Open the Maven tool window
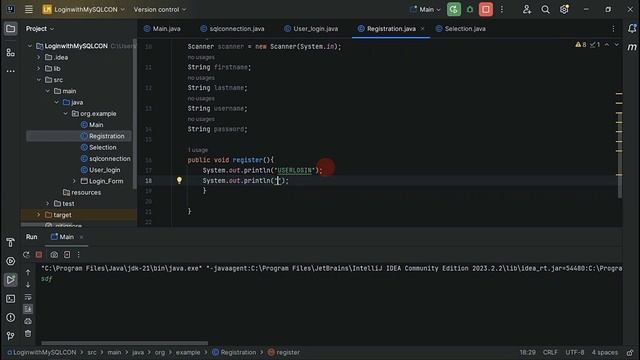The height and width of the screenshot is (360, 640). click(632, 47)
